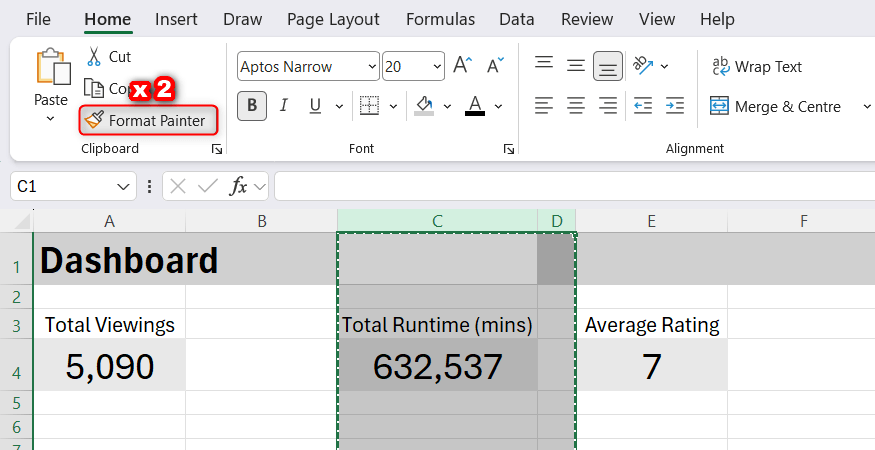Select the Average Rating cell
The height and width of the screenshot is (450, 875).
click(652, 324)
